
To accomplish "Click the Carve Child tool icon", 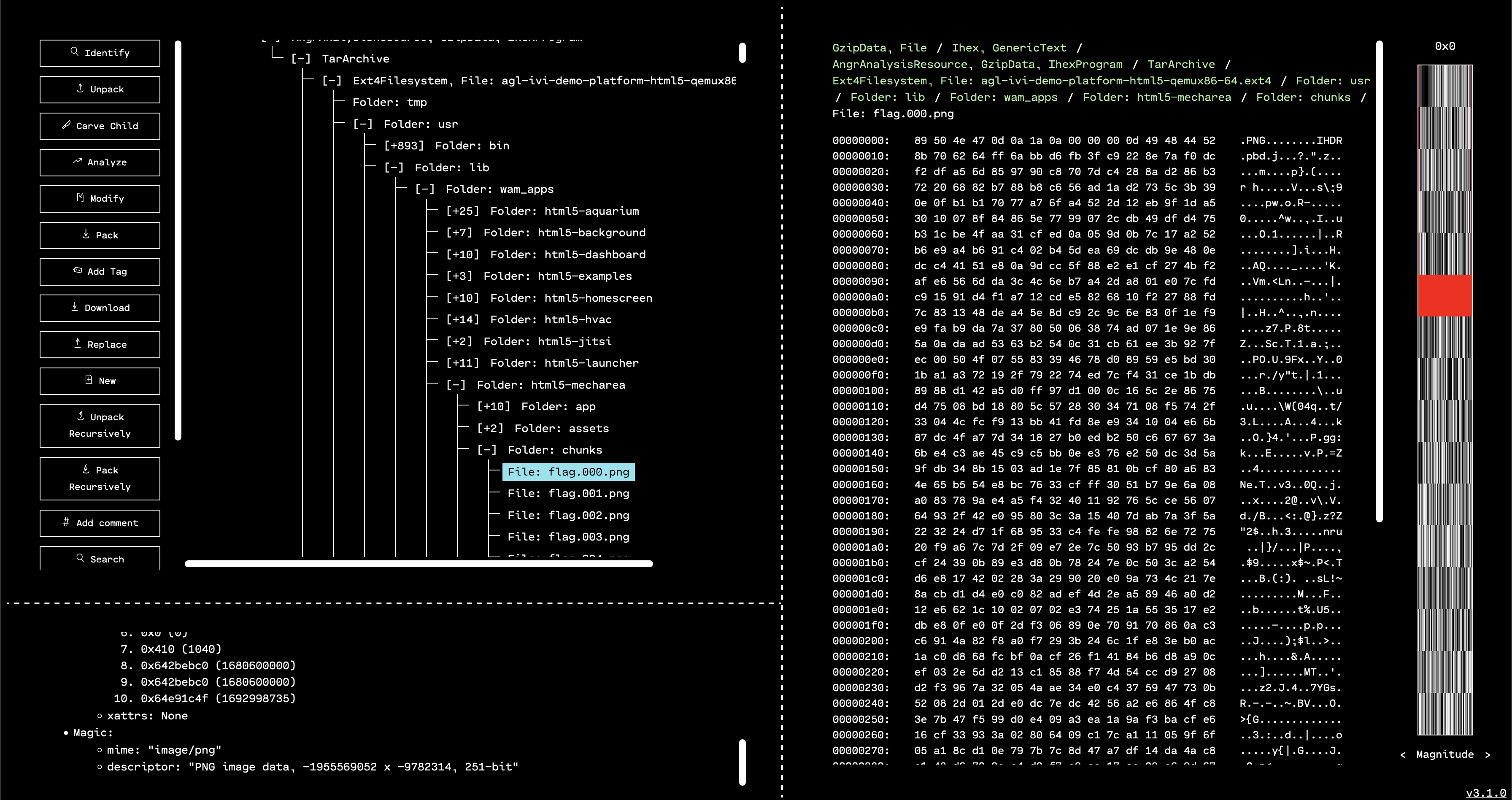I will [66, 124].
